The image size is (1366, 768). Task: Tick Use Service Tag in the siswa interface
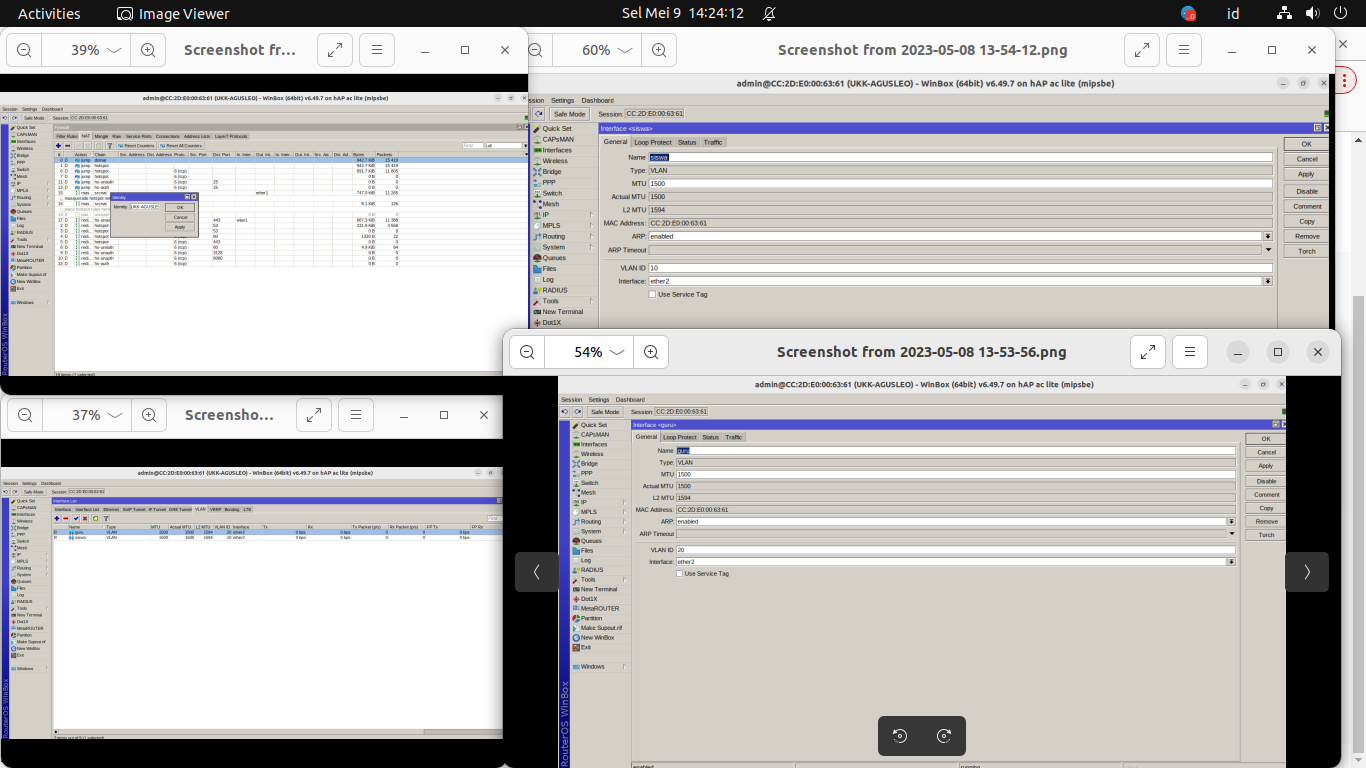652,295
